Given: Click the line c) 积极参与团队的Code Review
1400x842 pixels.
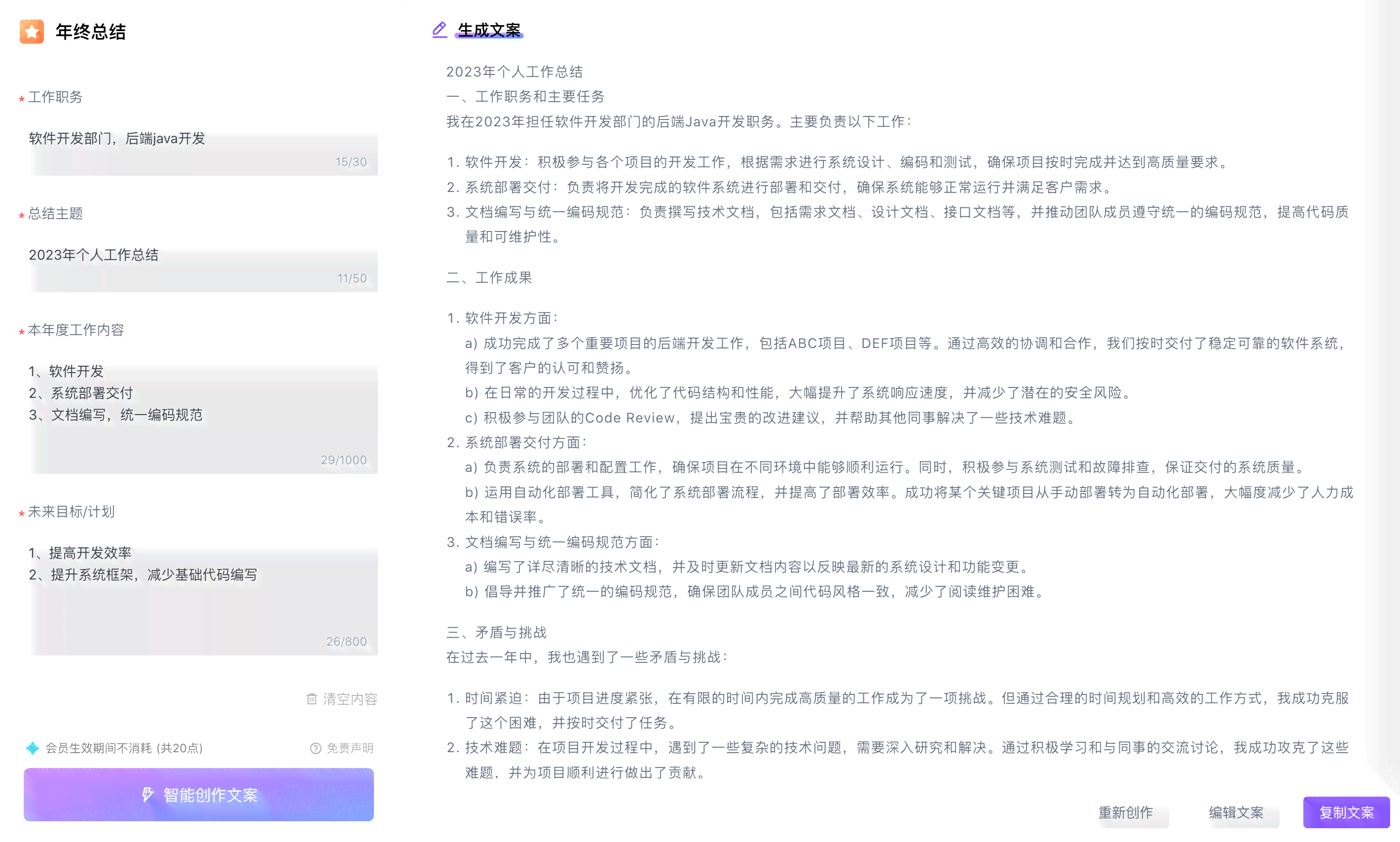Looking at the screenshot, I should [x=771, y=418].
